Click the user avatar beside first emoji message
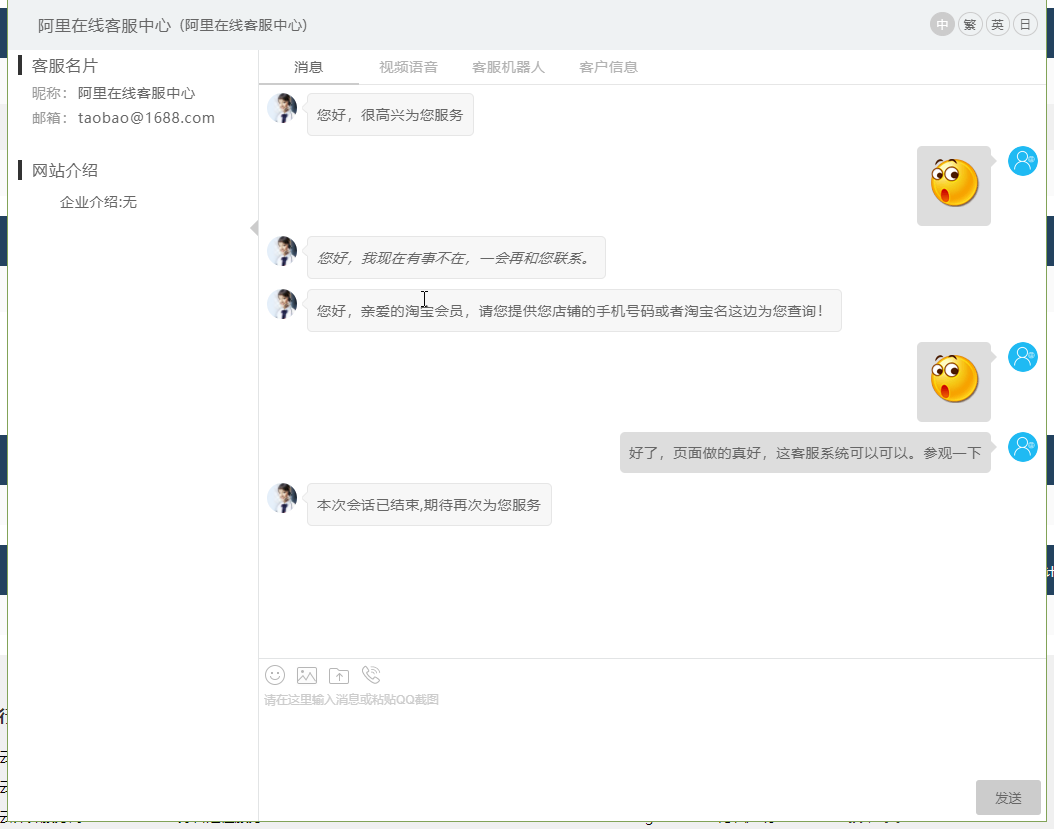 (1022, 161)
